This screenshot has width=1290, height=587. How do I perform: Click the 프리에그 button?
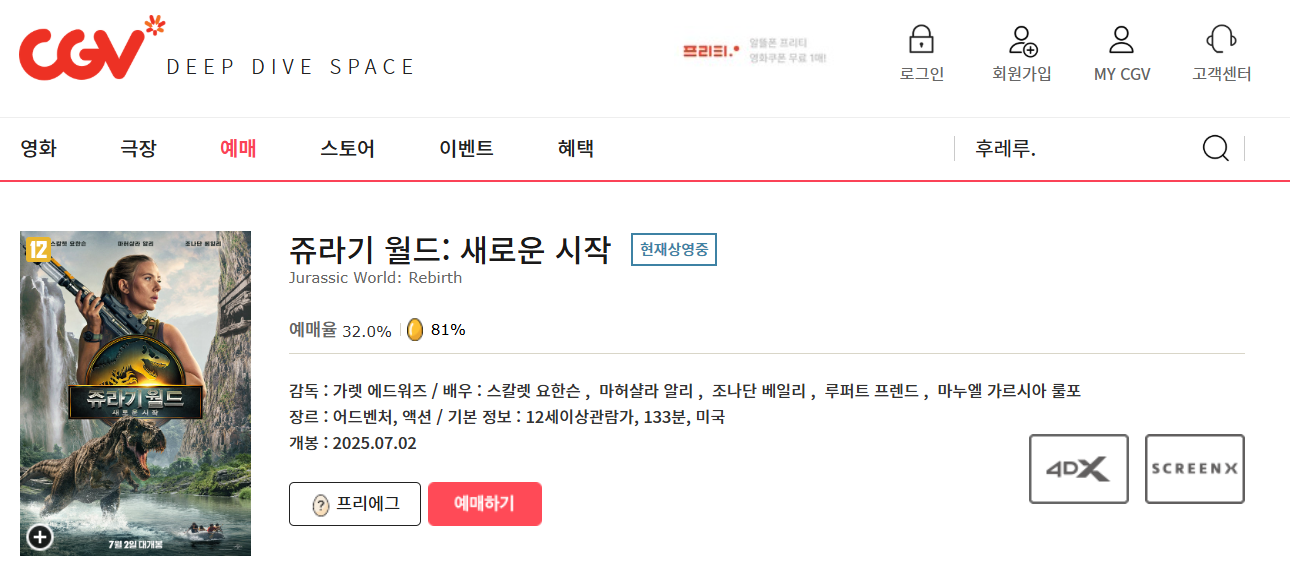tap(354, 504)
